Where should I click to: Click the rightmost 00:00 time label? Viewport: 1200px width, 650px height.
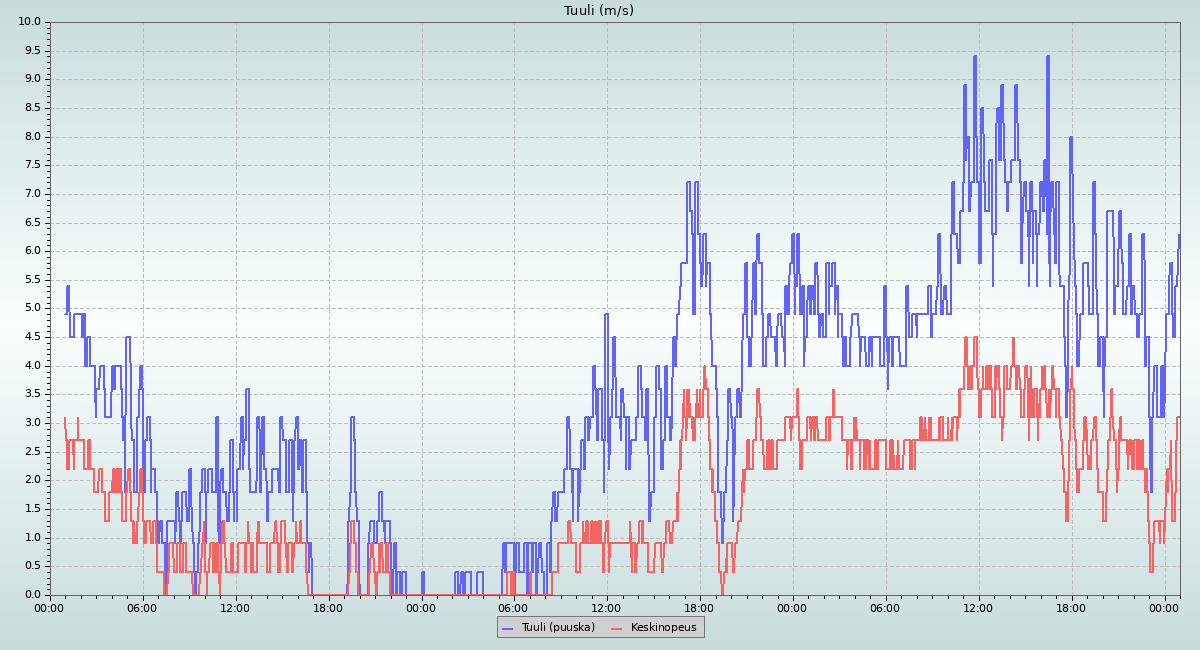point(1164,607)
